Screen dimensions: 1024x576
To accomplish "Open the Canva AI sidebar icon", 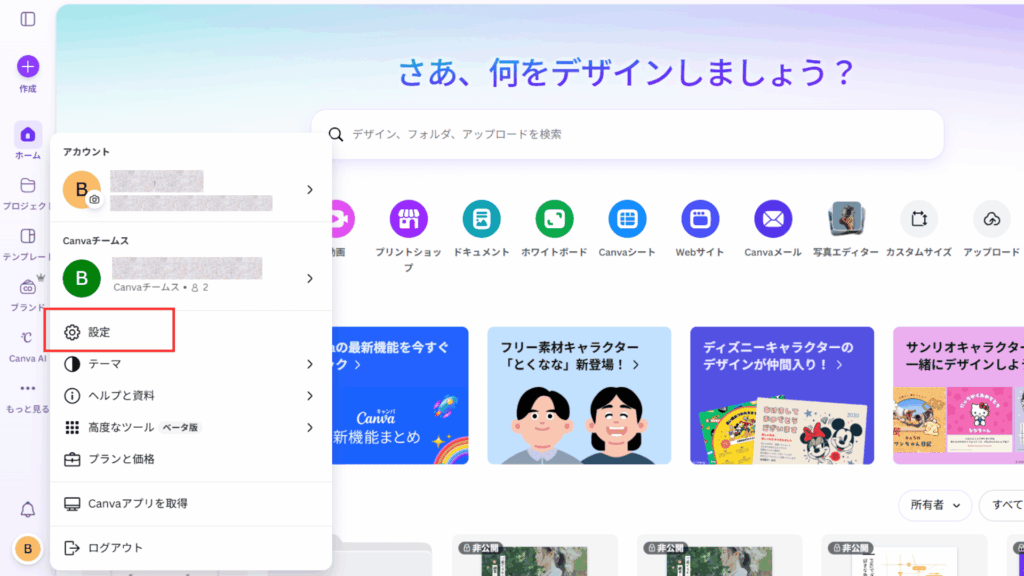I will pyautogui.click(x=28, y=338).
